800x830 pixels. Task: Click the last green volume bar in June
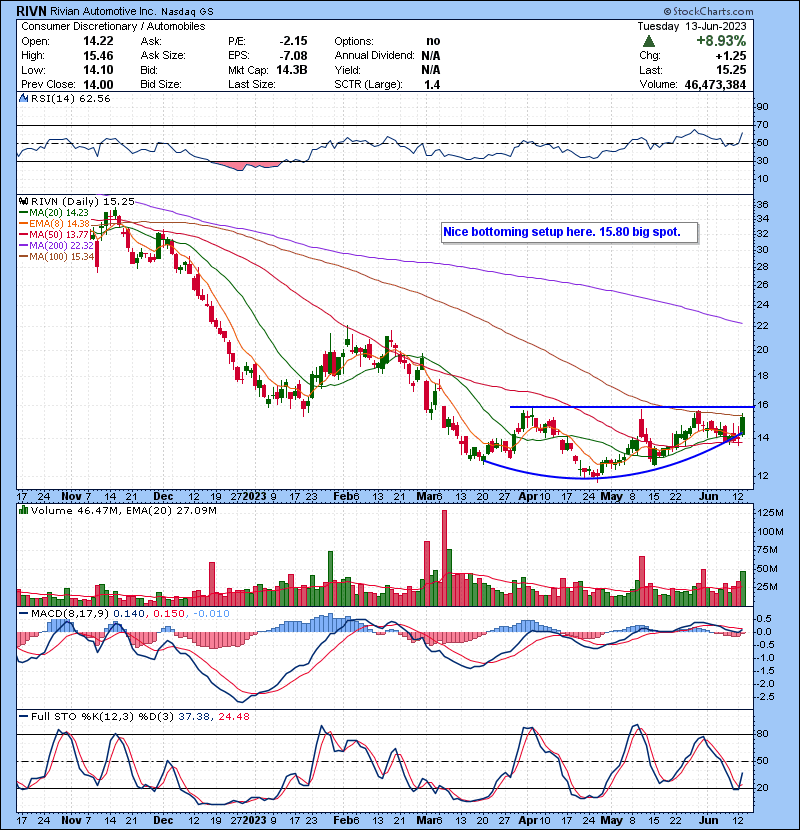click(743, 589)
